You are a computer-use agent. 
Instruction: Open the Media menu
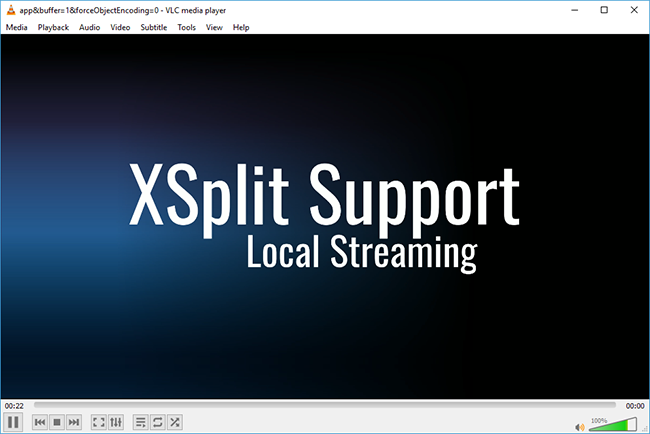(x=17, y=27)
